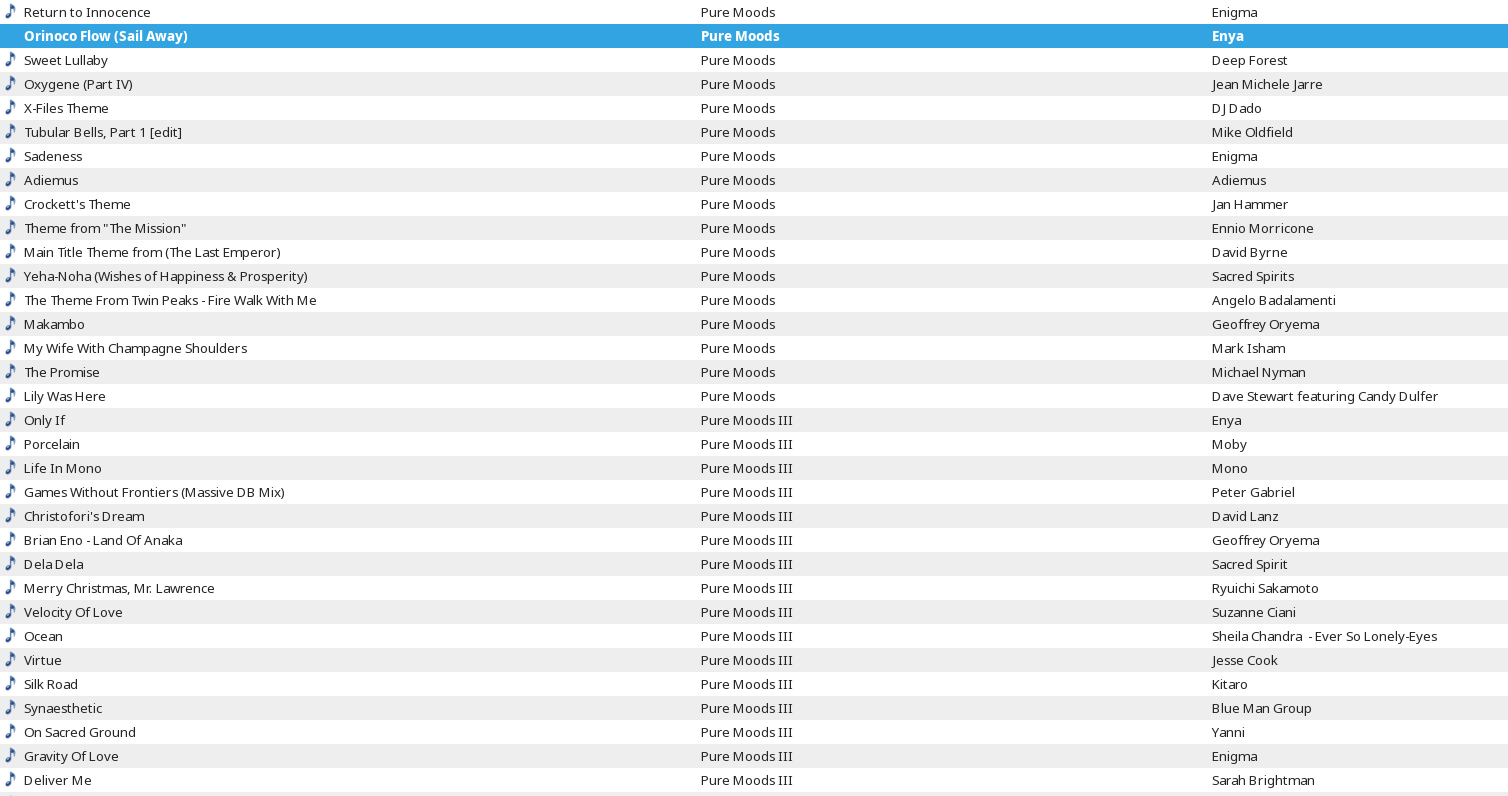Image resolution: width=1508 pixels, height=796 pixels.
Task: Click the note icon beside Twin Peaks theme
Action: point(11,299)
